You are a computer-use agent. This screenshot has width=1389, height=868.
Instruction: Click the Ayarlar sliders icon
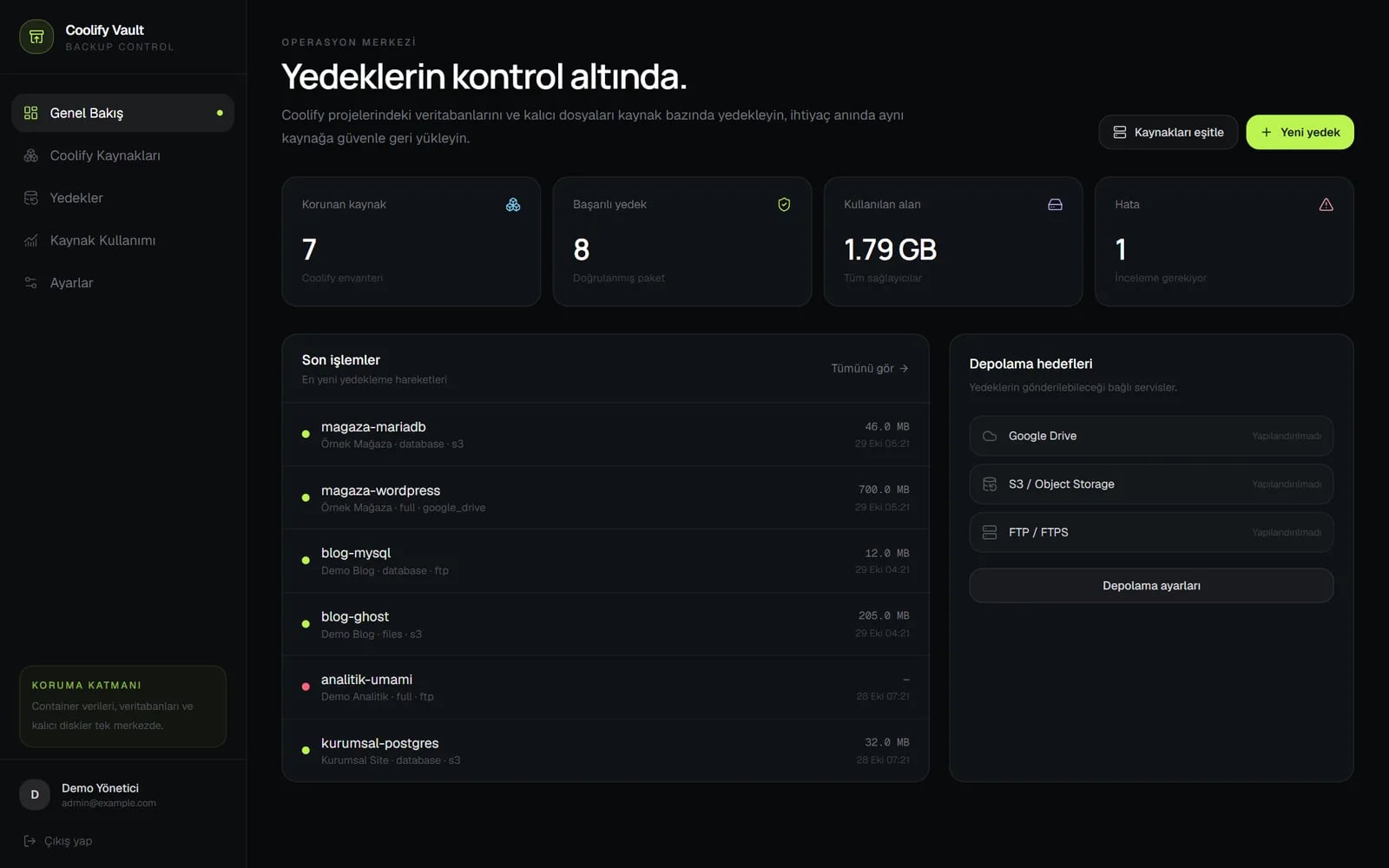pos(30,283)
